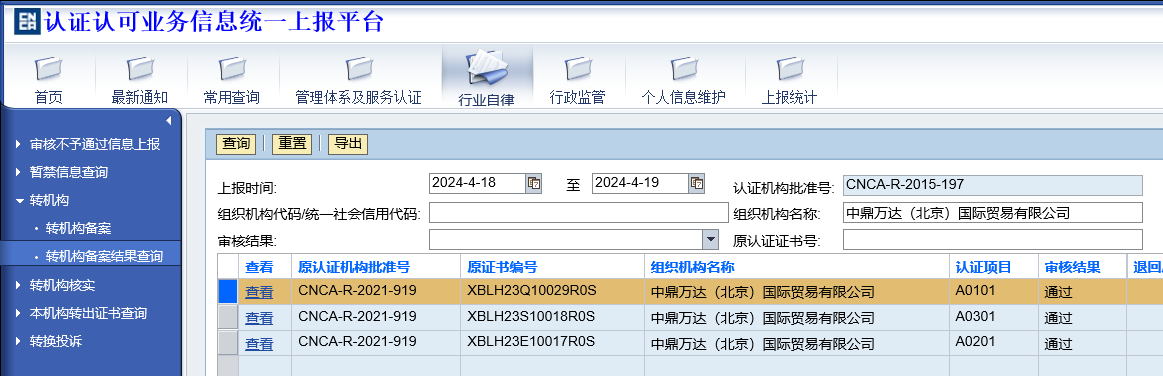Select row marker for XBLH23E10017R0S
Screen dimensions: 1163x376
[x=228, y=343]
